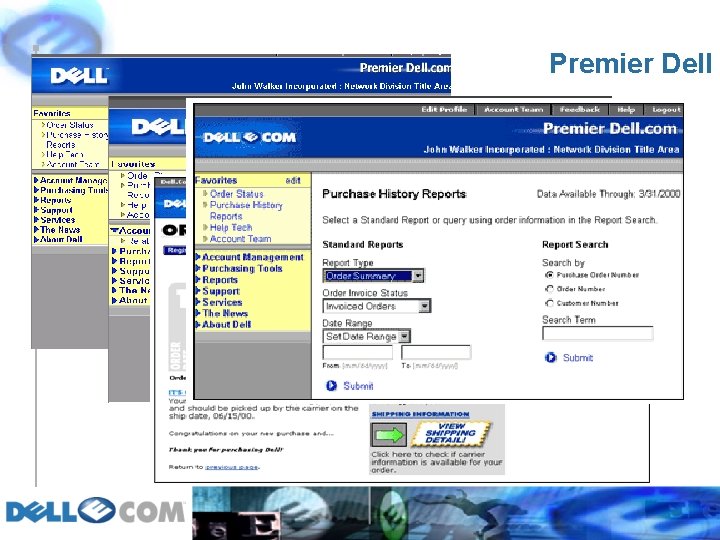
Task: Open Account Team favorite in front sidebar
Action: (240, 239)
